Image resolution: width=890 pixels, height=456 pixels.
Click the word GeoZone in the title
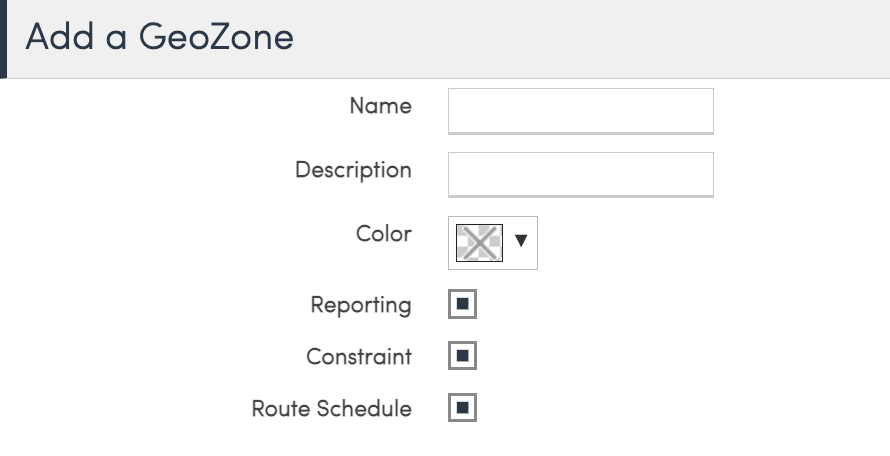pyautogui.click(x=216, y=37)
